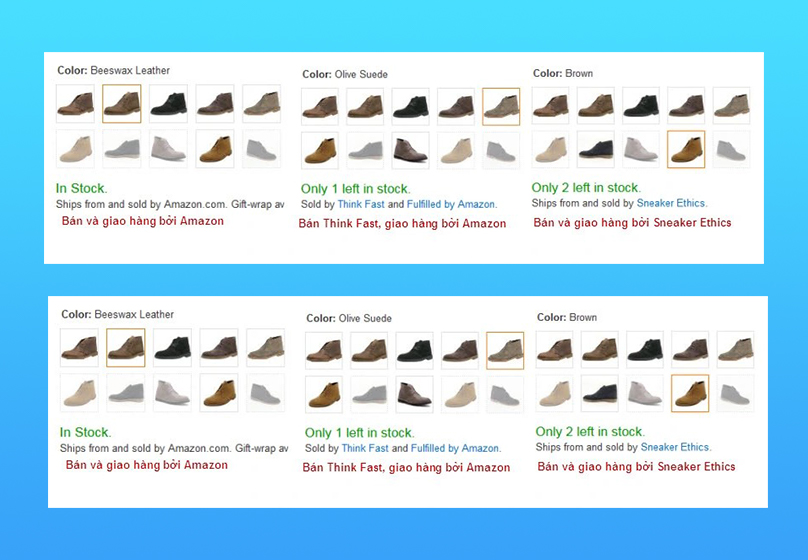Select the sand beige boot in top Brown group
This screenshot has height=560, width=808.
pyautogui.click(x=550, y=149)
